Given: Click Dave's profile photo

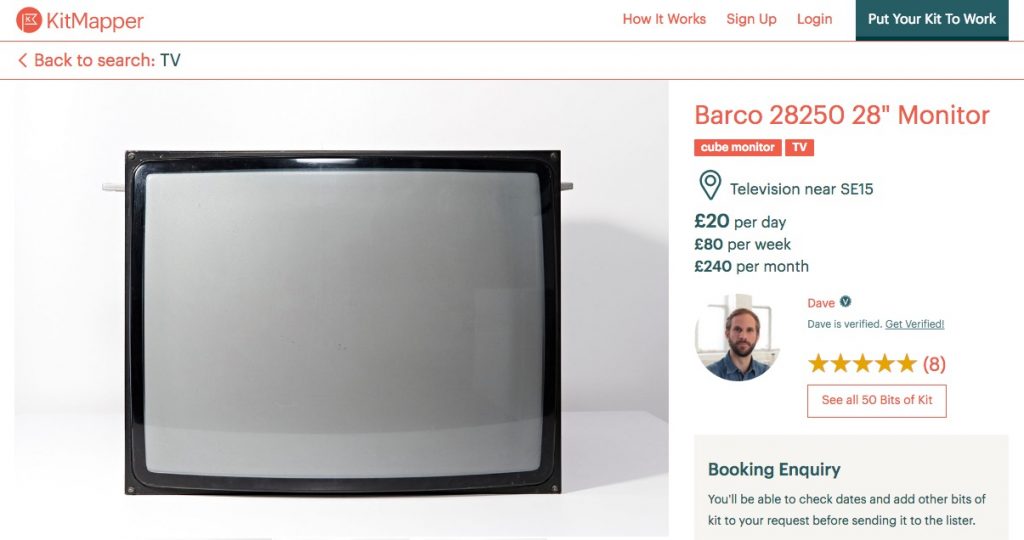Looking at the screenshot, I should (x=737, y=338).
